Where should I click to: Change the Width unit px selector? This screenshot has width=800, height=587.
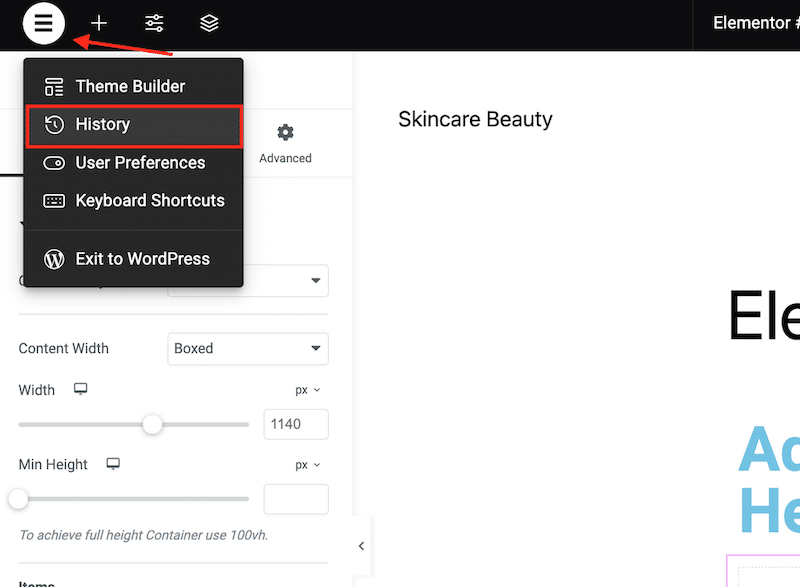[308, 390]
